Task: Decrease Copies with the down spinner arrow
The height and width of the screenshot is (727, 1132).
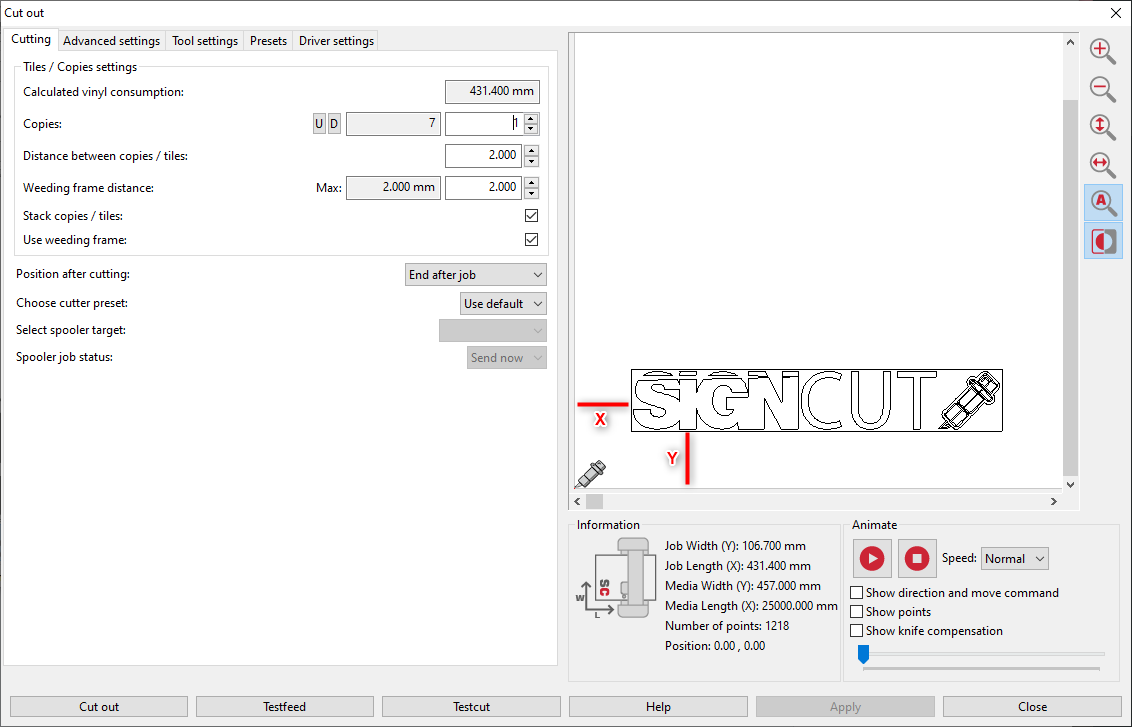Action: 531,129
